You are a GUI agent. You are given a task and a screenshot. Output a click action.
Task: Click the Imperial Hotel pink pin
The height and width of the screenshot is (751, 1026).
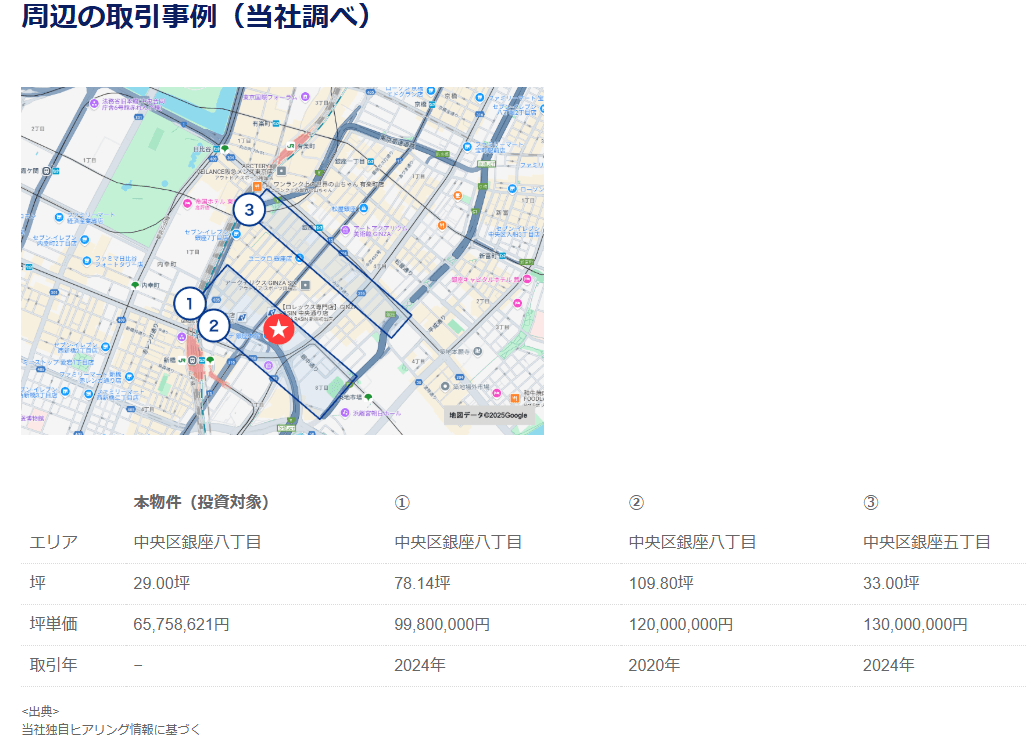click(189, 203)
